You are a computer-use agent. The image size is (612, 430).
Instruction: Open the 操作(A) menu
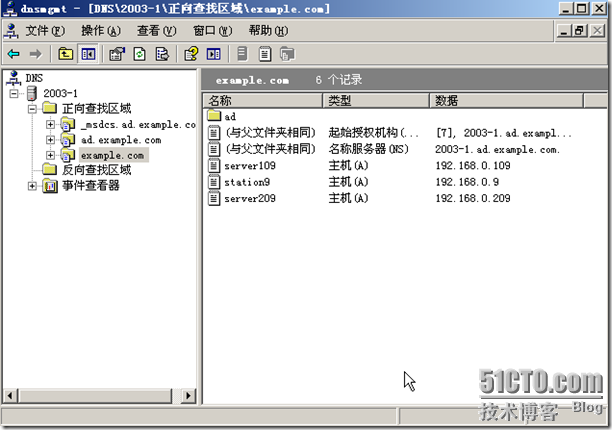[101, 31]
